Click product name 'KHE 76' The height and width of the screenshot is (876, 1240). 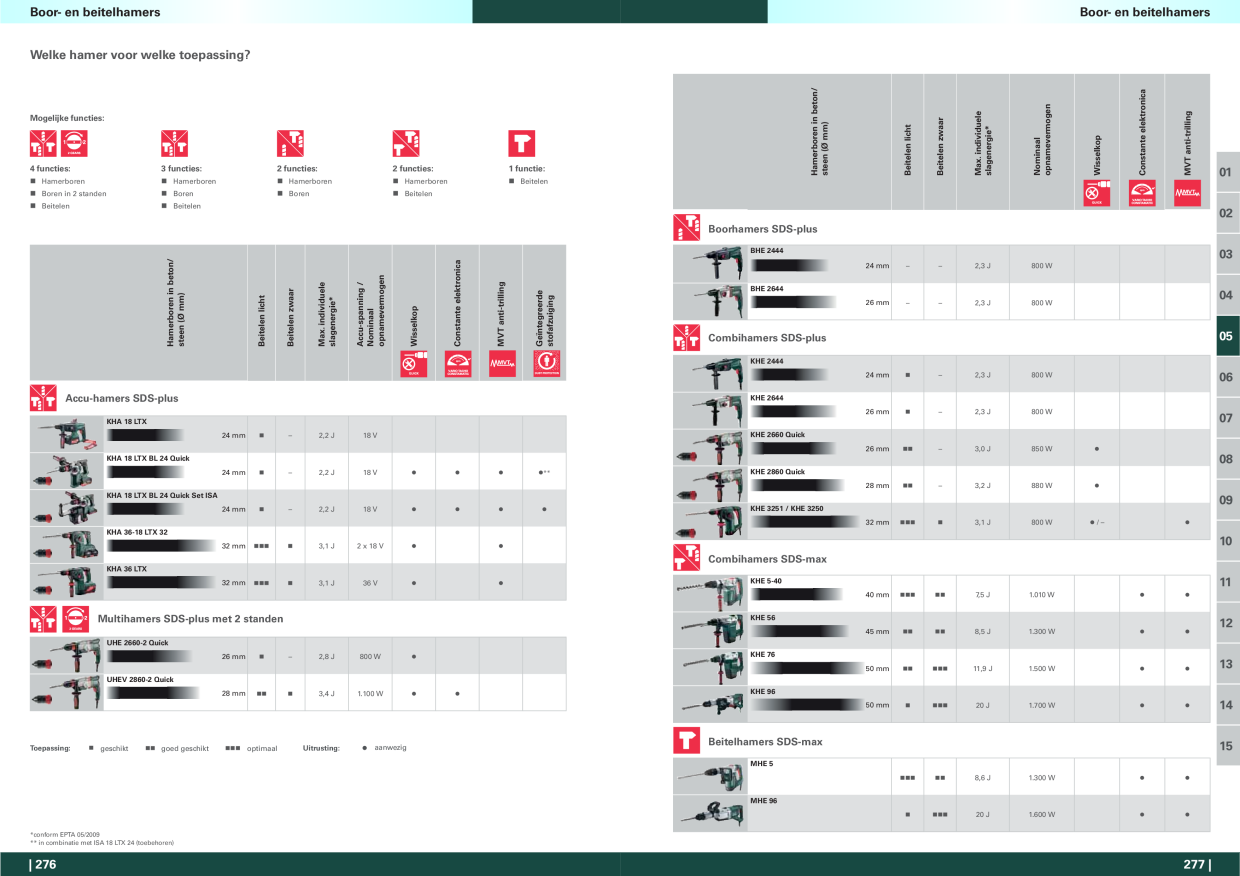tap(763, 654)
